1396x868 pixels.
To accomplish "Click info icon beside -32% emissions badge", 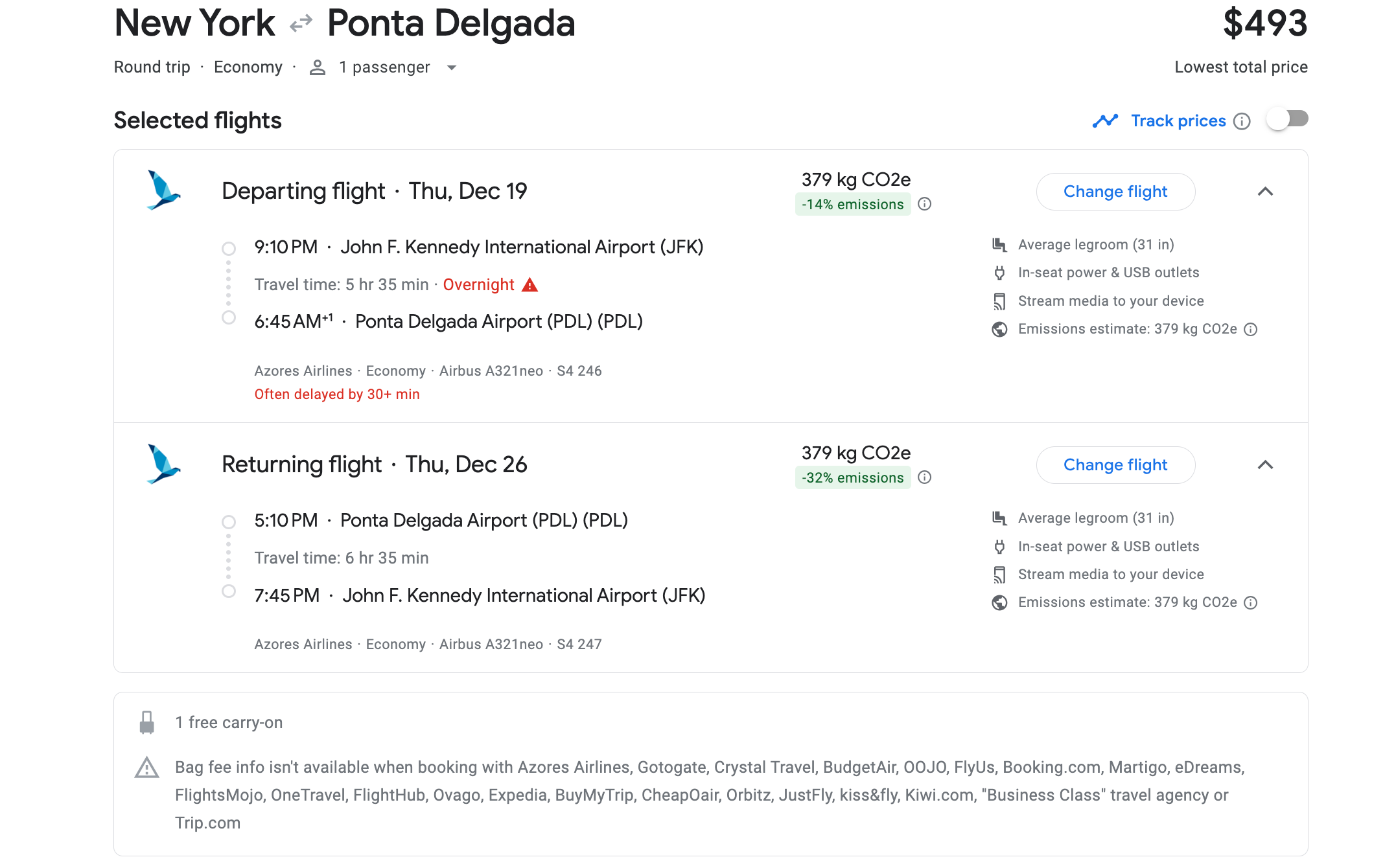I will point(925,477).
